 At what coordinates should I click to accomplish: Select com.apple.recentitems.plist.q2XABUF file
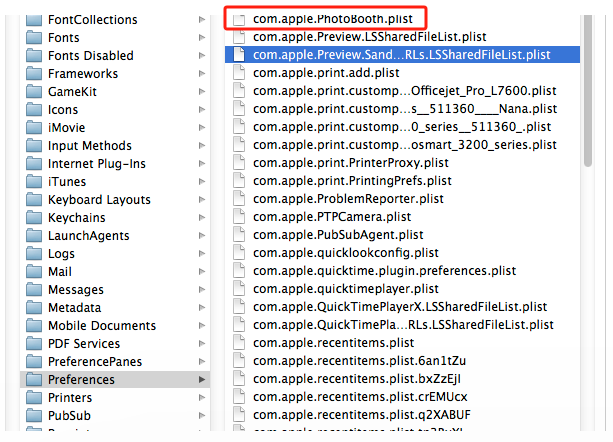(x=362, y=415)
